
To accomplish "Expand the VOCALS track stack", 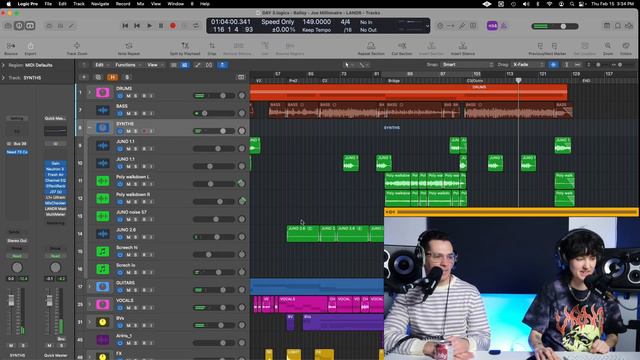I will pos(89,304).
